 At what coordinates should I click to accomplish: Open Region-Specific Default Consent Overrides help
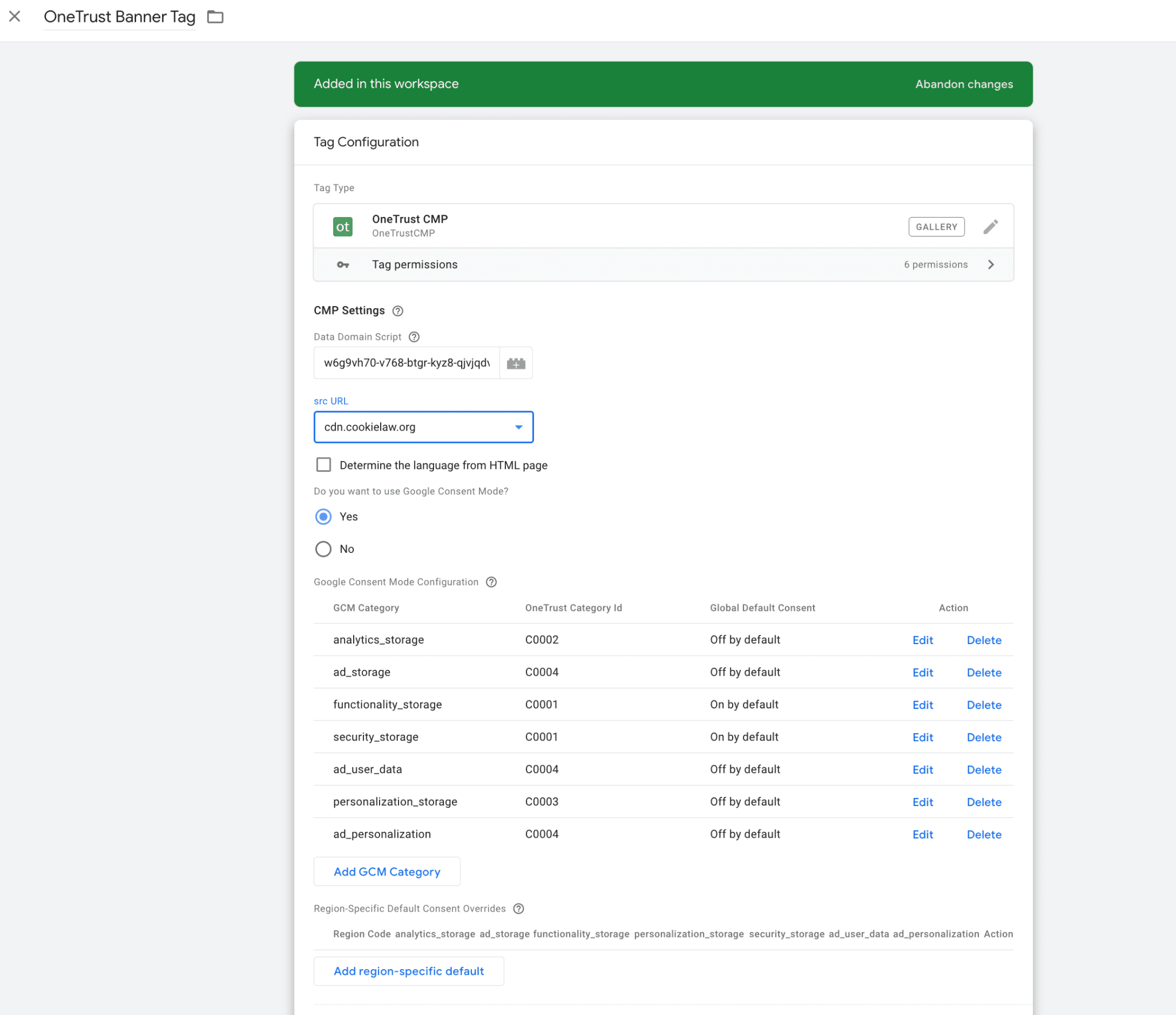click(519, 909)
